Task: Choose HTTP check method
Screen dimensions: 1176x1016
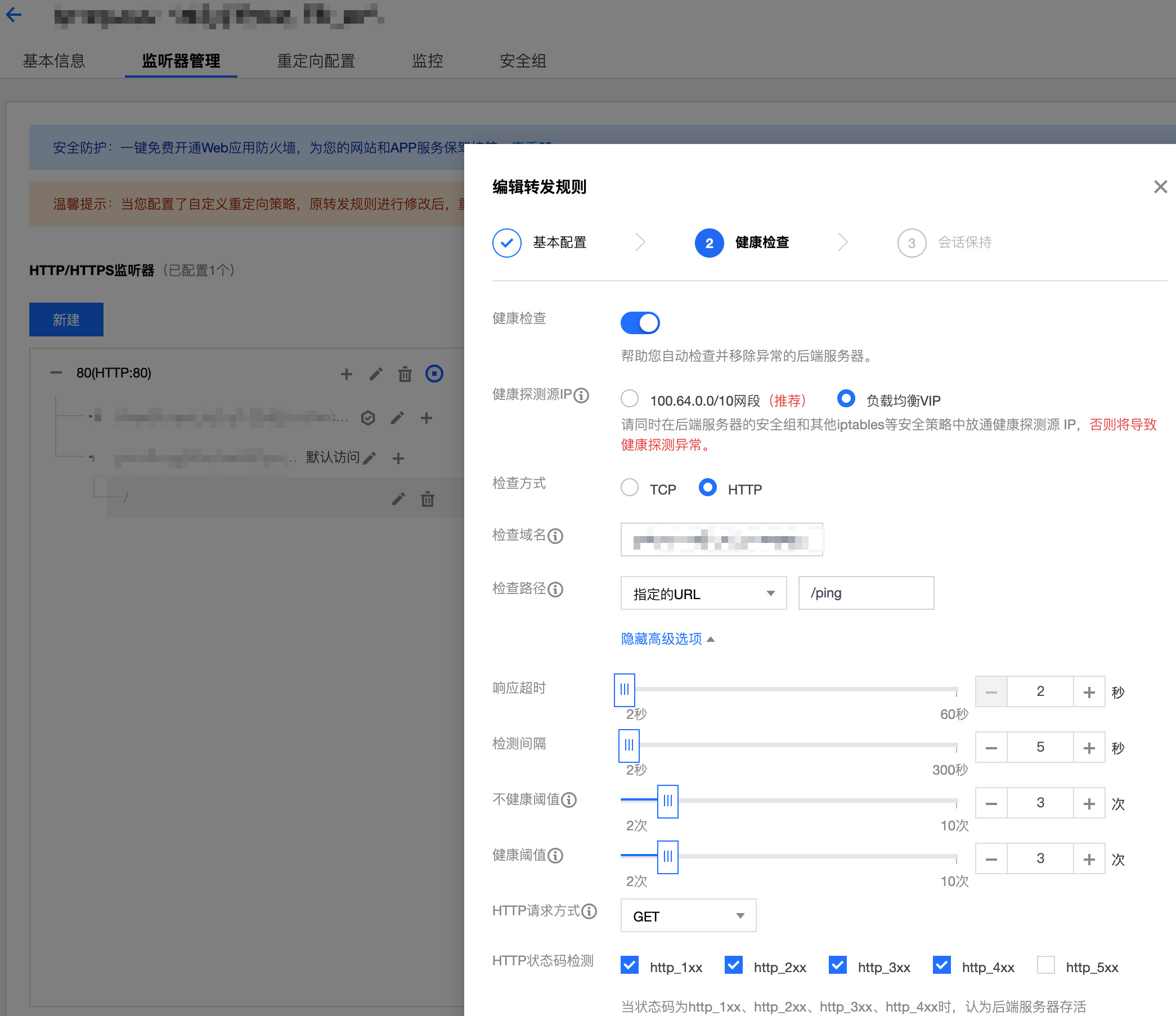Action: [707, 488]
